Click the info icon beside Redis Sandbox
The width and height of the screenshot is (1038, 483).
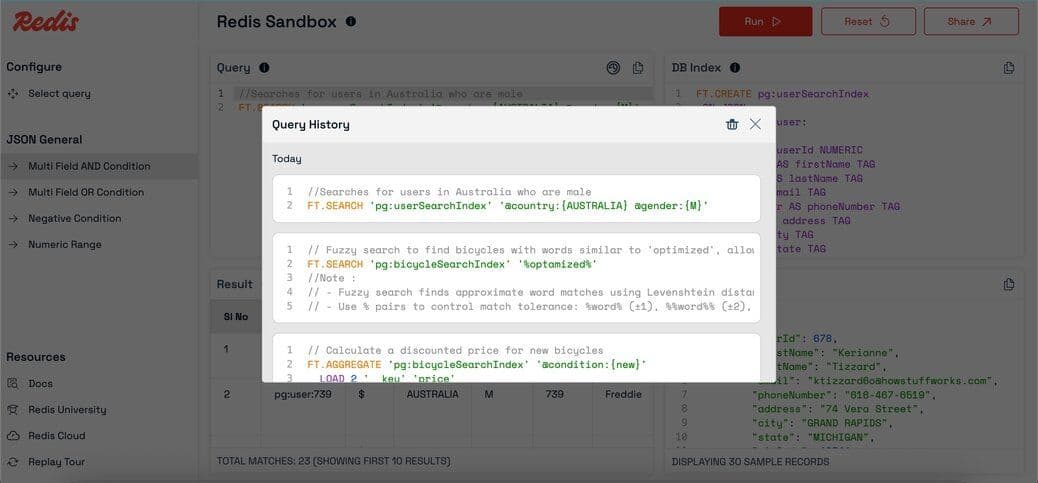tap(350, 21)
